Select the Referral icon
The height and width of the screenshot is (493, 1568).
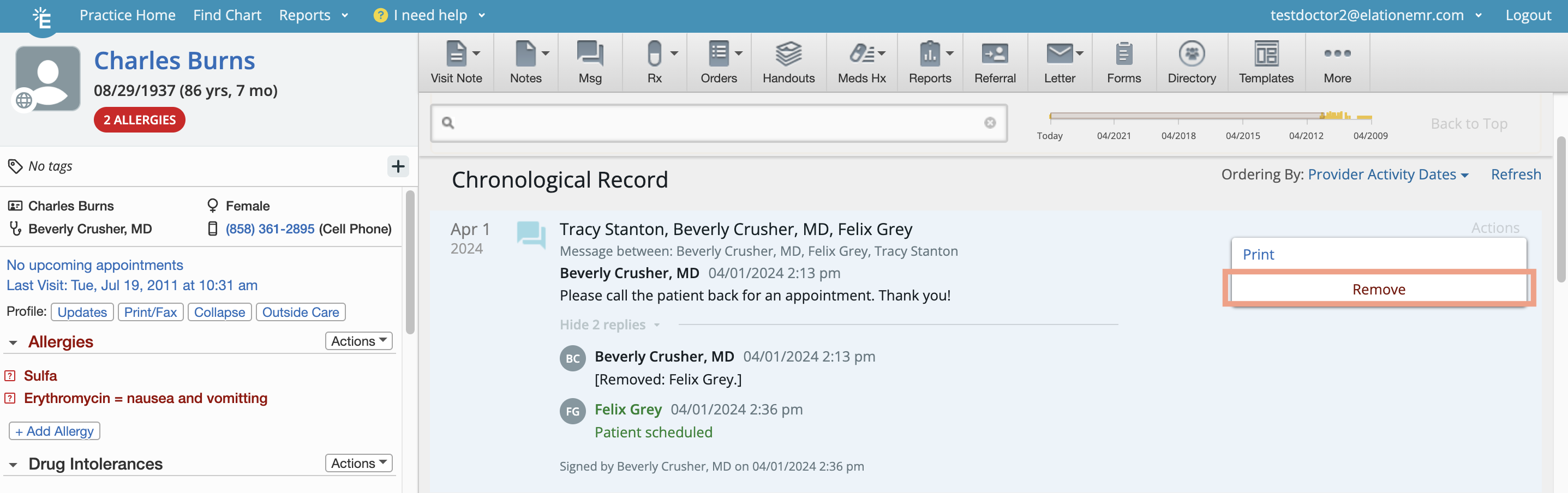[995, 61]
